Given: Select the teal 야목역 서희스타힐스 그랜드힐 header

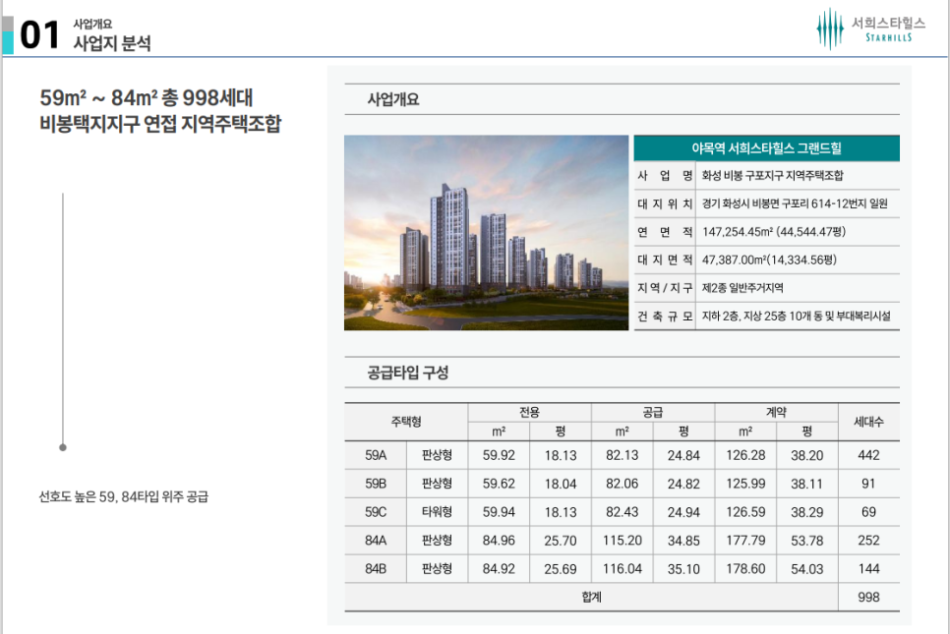Looking at the screenshot, I should click(767, 148).
